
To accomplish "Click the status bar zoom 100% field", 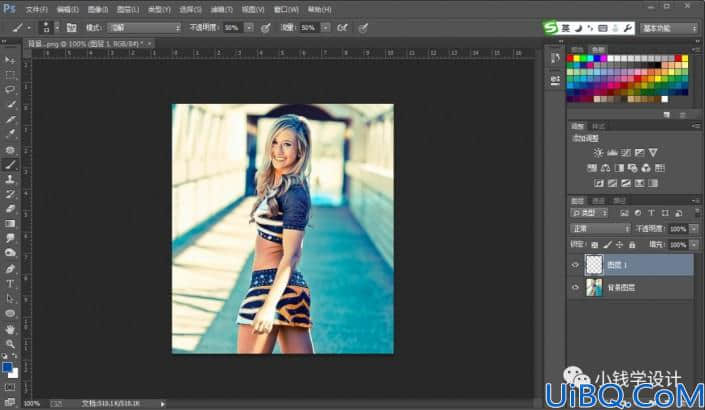I will pyautogui.click(x=31, y=404).
